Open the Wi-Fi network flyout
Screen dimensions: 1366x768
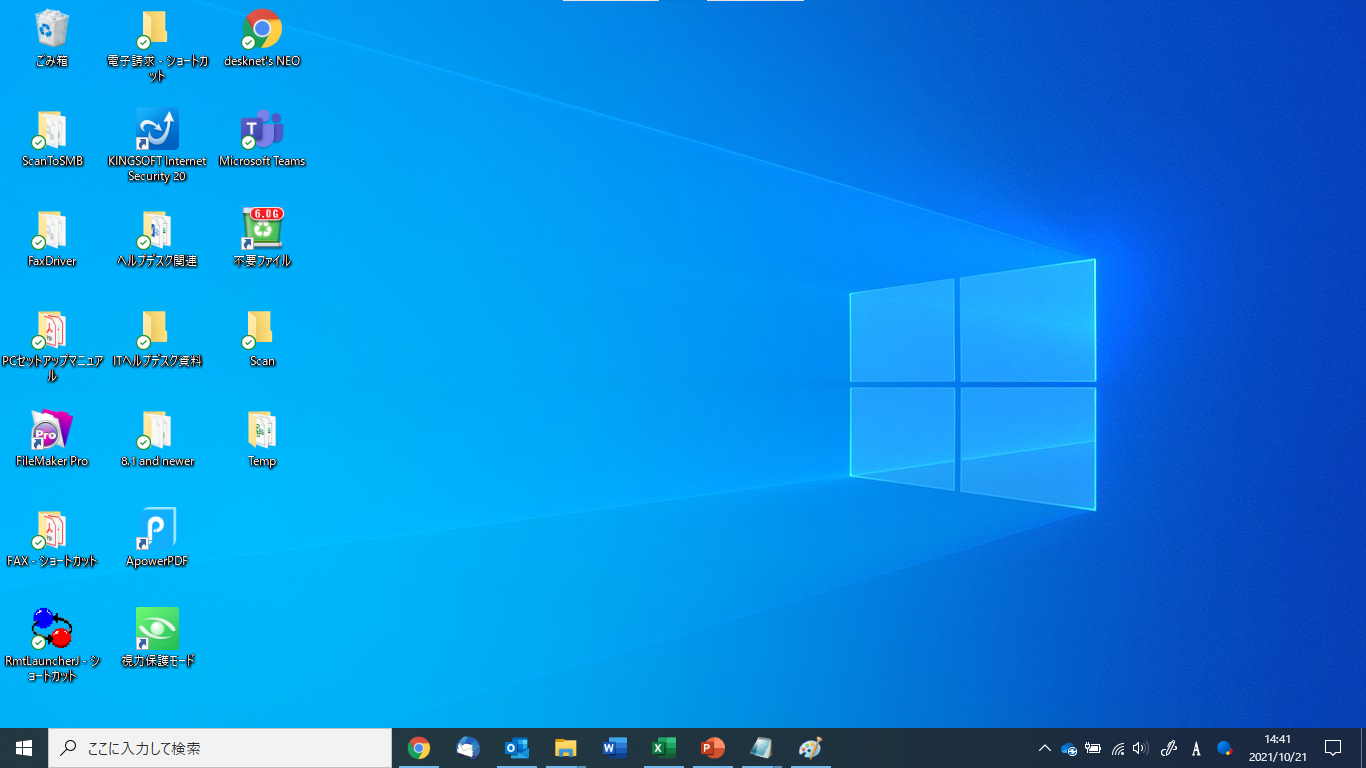coord(1117,748)
